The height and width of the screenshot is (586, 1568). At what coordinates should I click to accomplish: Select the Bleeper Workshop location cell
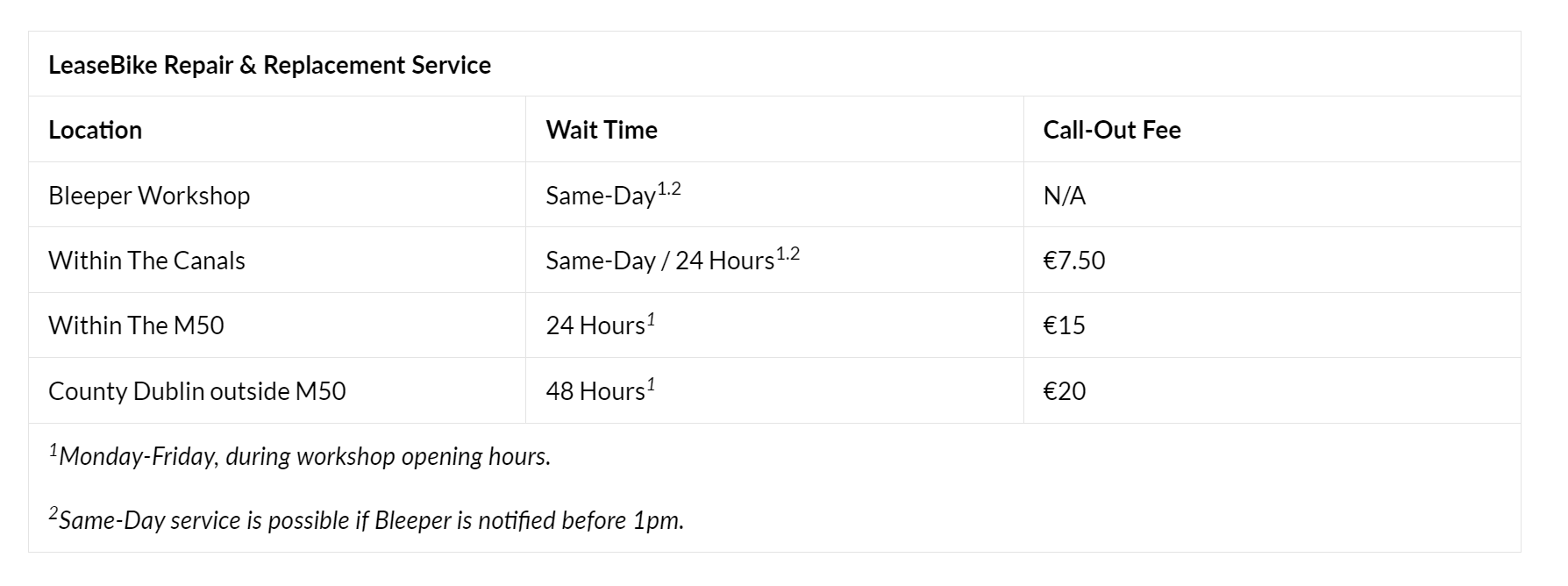pos(149,195)
